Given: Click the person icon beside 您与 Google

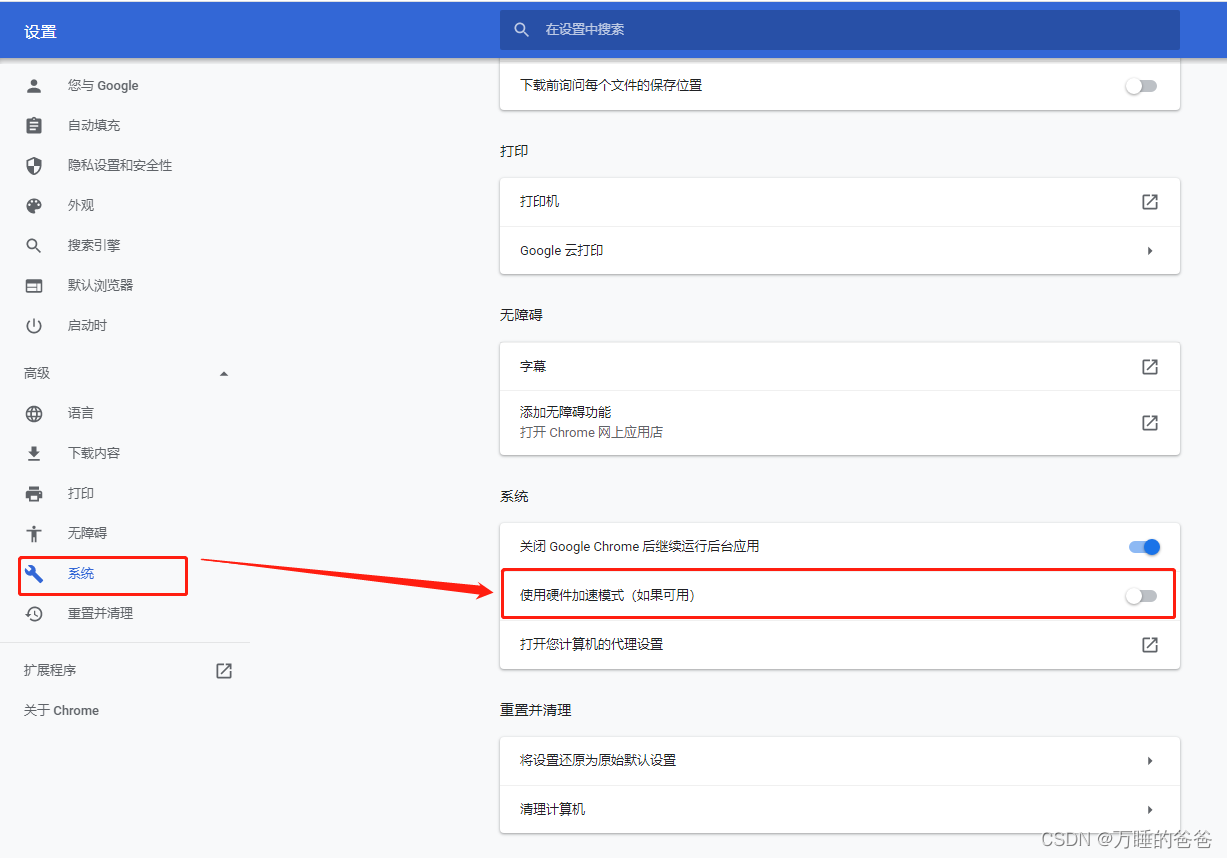Looking at the screenshot, I should (34, 86).
